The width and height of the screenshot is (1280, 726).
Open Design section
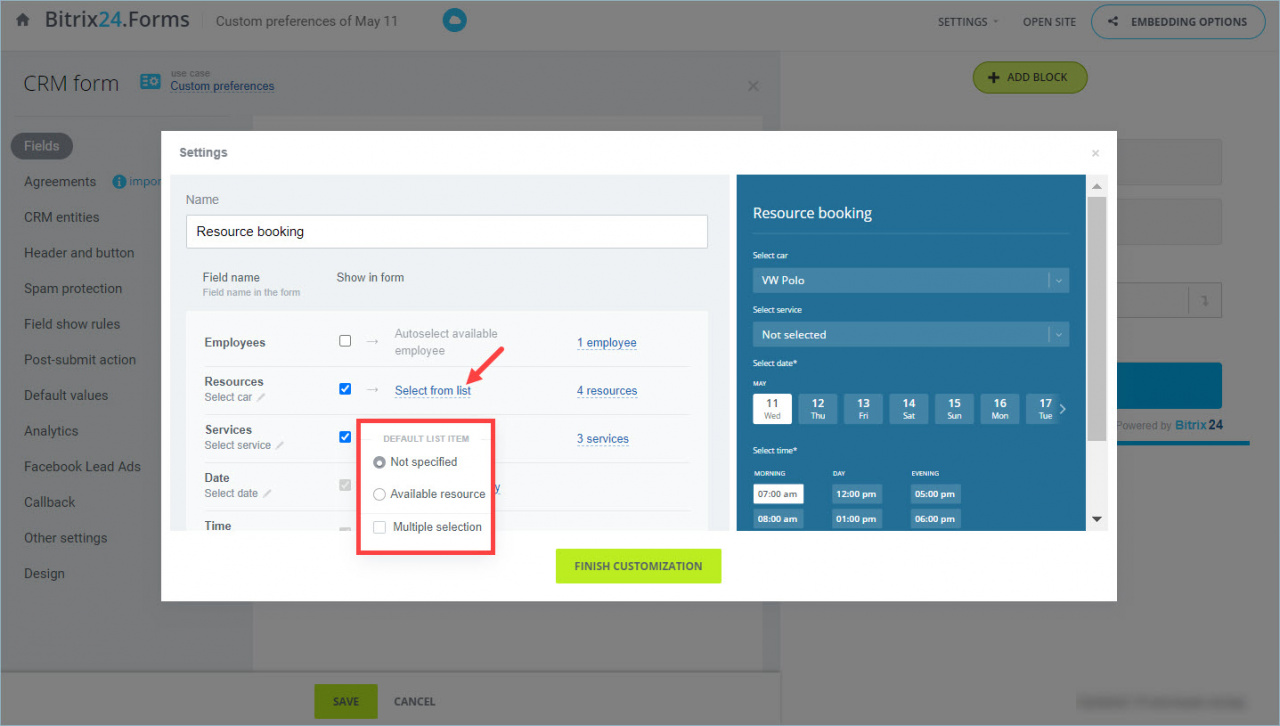(x=44, y=574)
